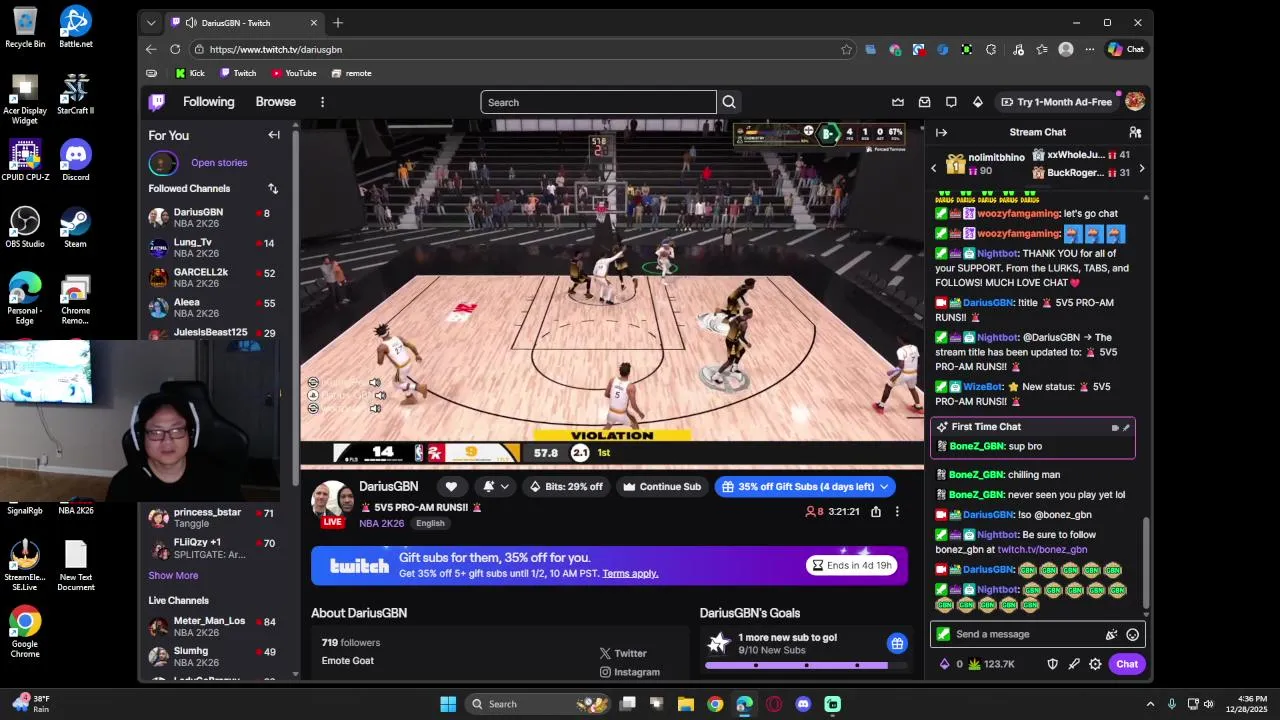Open remote bookmark
The width and height of the screenshot is (1280, 720).
[x=351, y=73]
